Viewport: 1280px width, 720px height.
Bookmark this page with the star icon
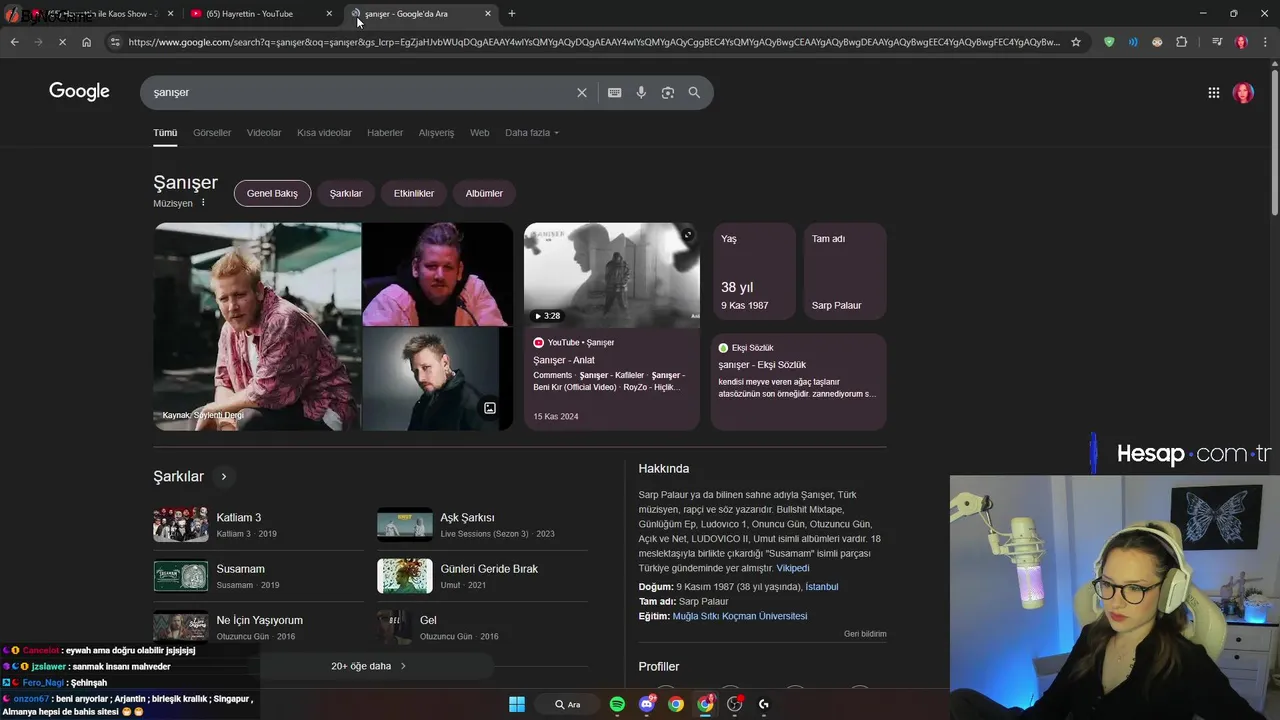pos(1076,42)
